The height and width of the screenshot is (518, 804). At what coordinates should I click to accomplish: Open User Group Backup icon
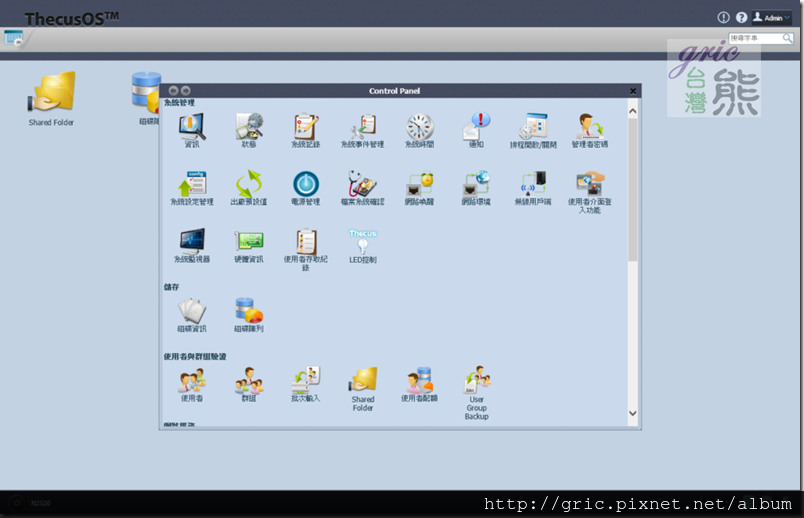(476, 393)
